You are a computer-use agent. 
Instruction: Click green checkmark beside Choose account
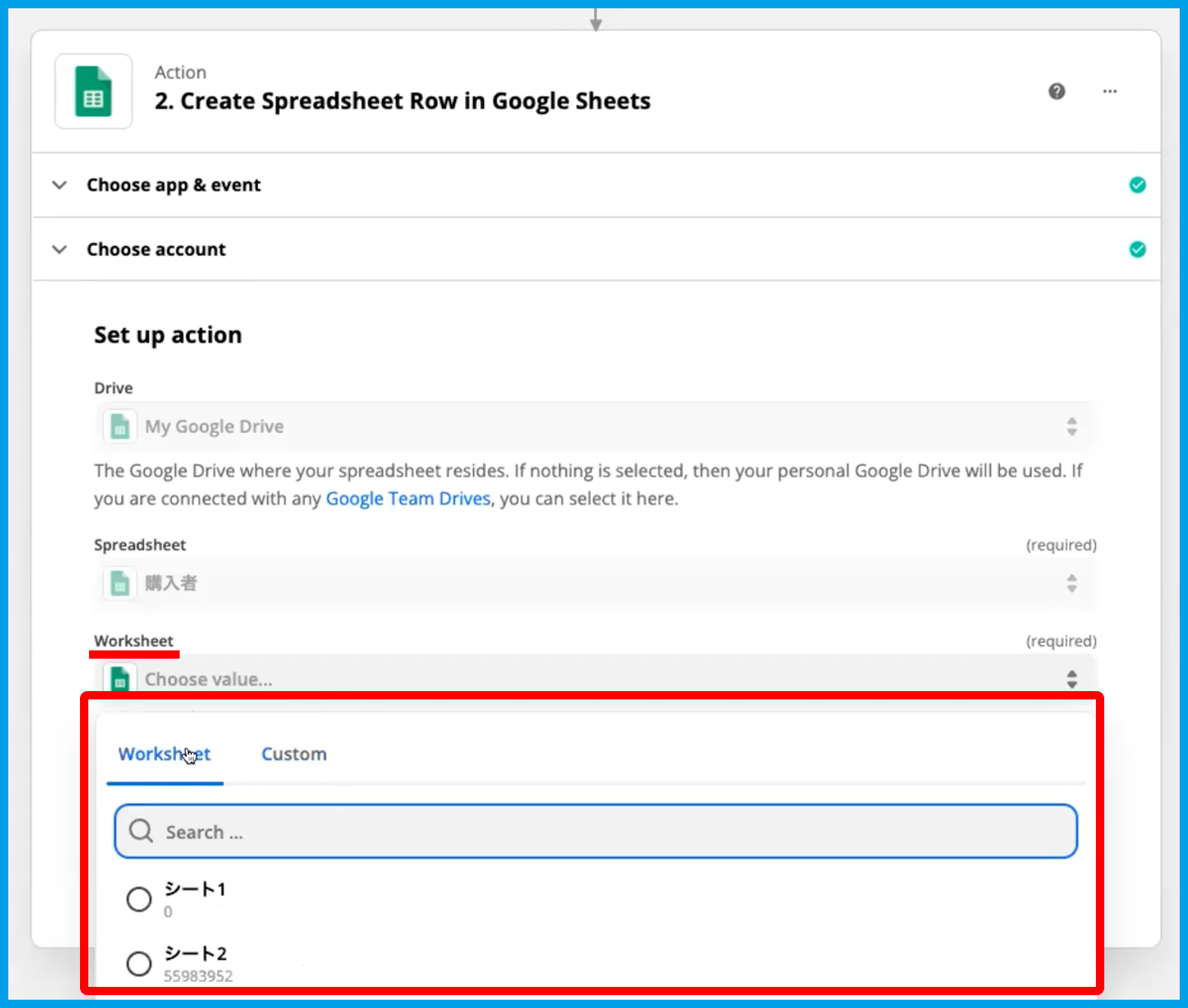tap(1137, 250)
